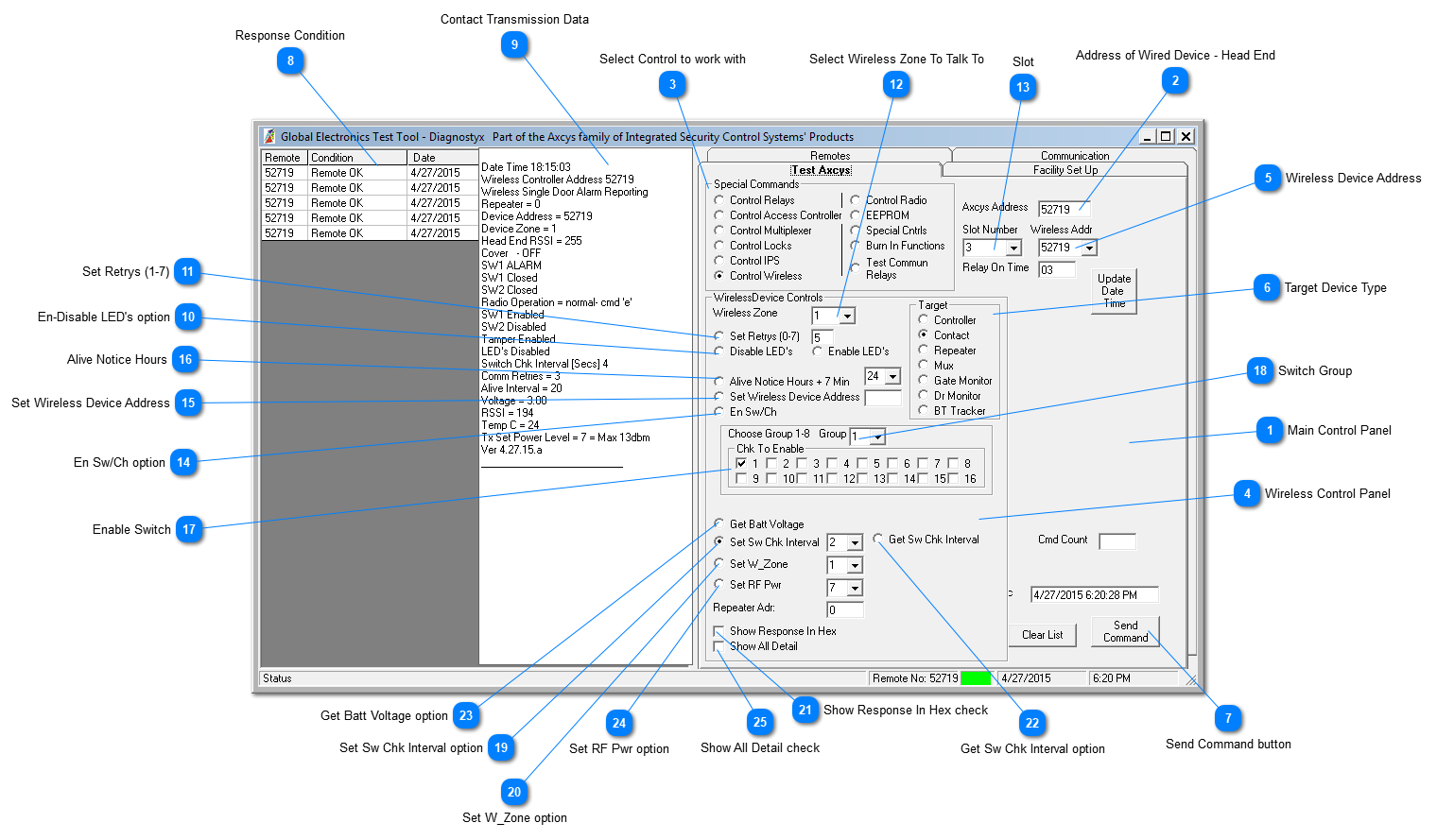Click into the Axcys Address field
The height and width of the screenshot is (840, 1437).
(x=1064, y=209)
